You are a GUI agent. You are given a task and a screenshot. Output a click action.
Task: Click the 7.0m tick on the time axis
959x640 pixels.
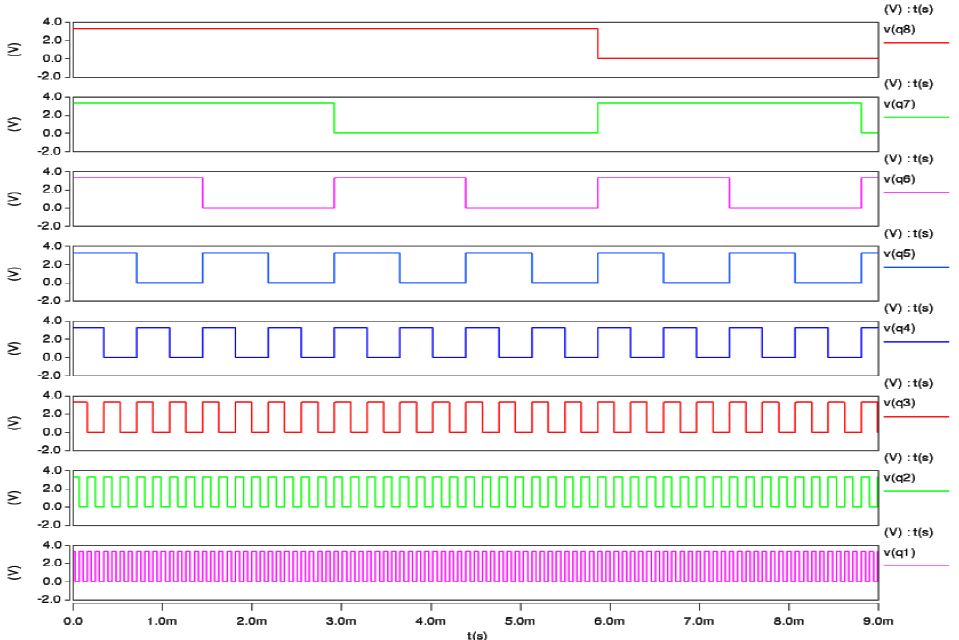coord(699,621)
